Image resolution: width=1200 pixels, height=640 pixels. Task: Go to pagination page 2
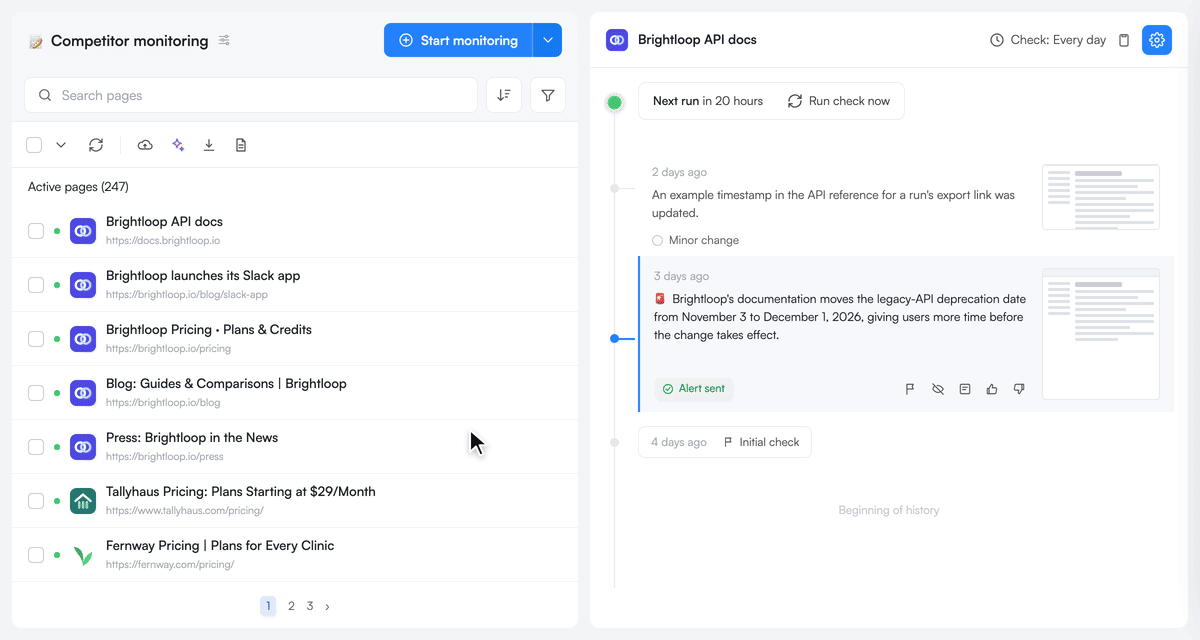(x=291, y=606)
